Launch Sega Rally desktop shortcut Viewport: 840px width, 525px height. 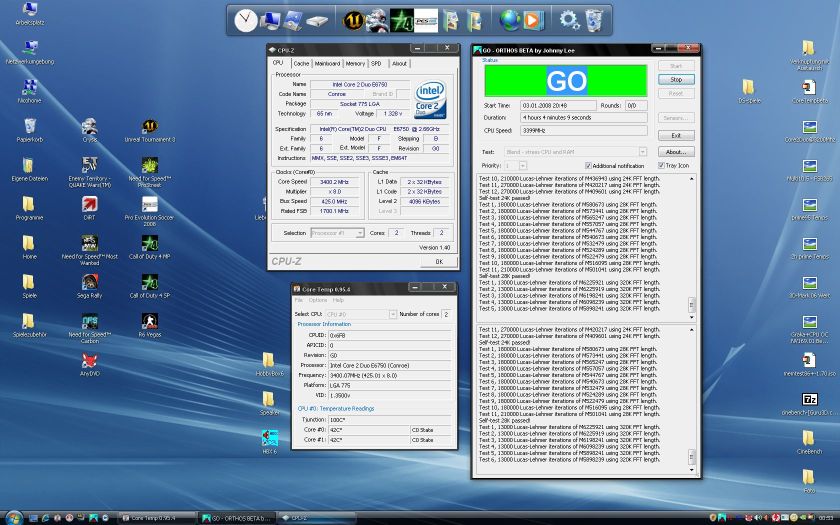pos(89,287)
